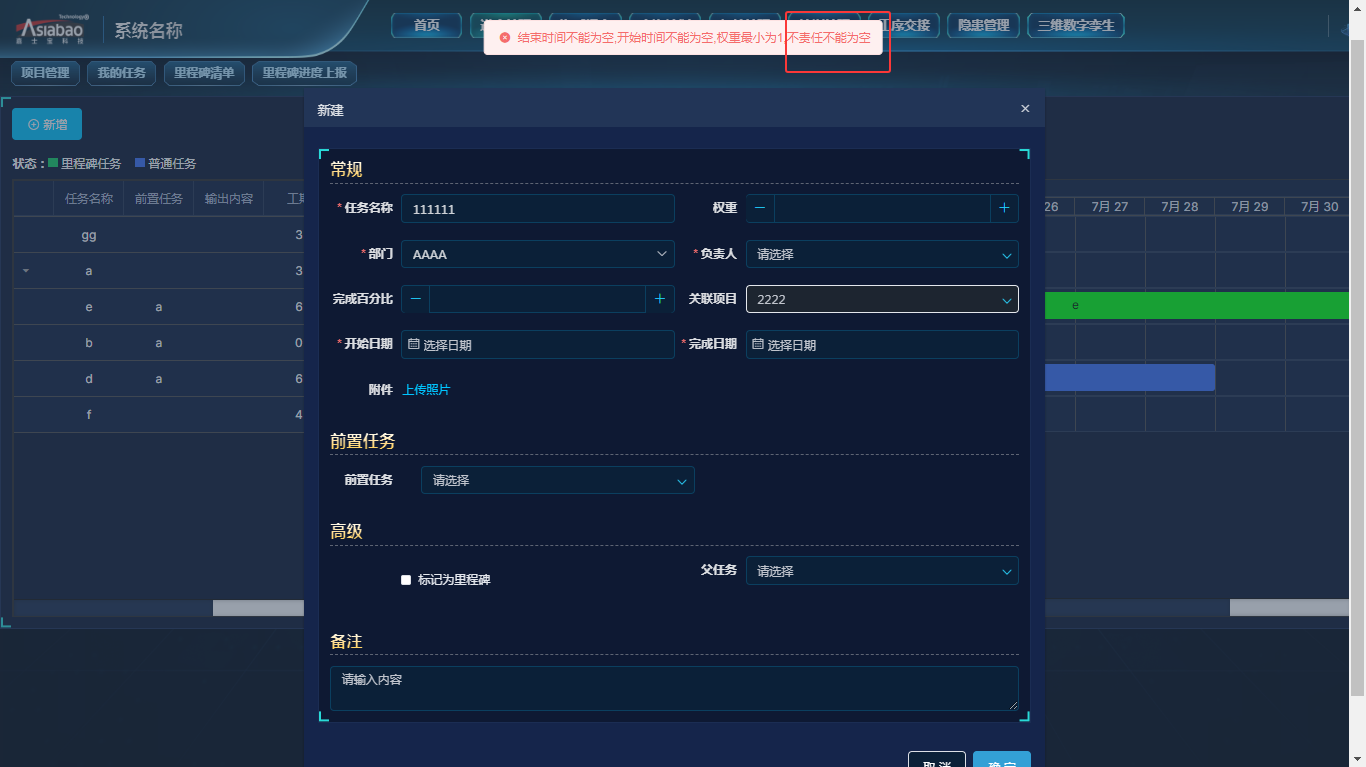Screen dimensions: 1366x767
Task: Click the 备注 text area
Action: coord(674,689)
